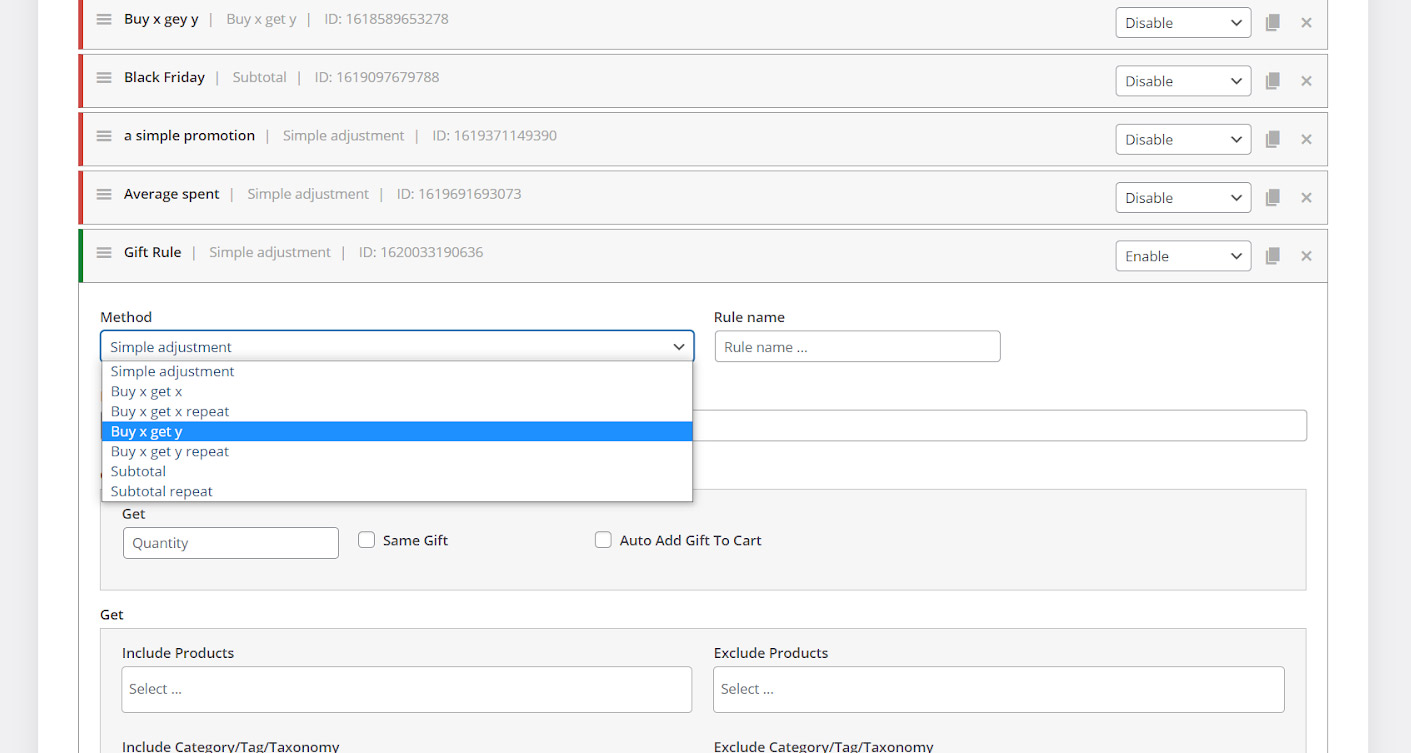Choose Subtotal repeat from method list
The image size is (1411, 753).
(x=162, y=491)
